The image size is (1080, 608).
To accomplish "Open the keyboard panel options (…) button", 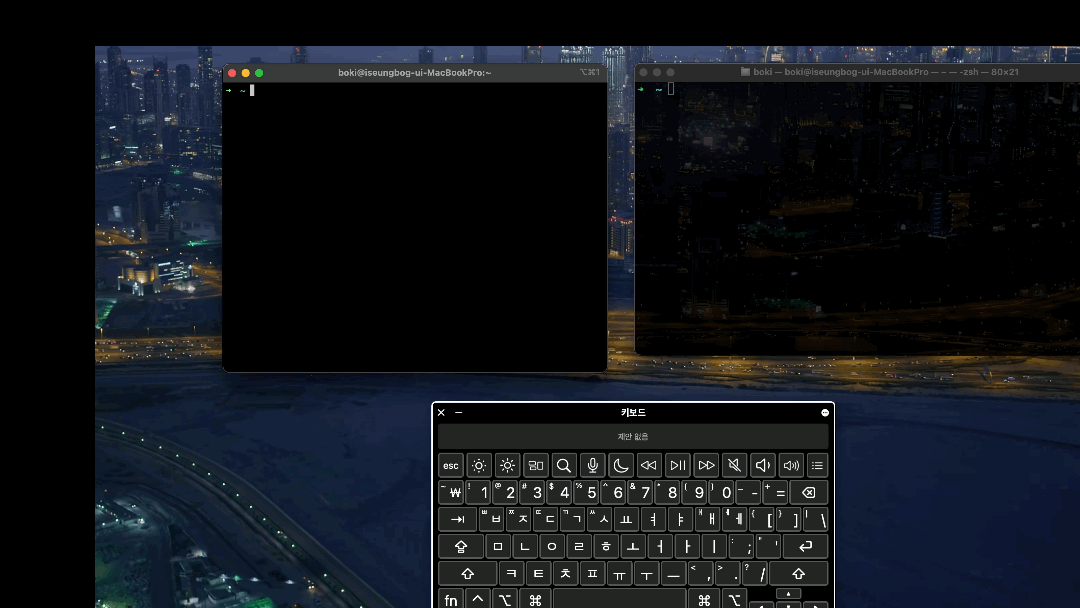I will [824, 412].
